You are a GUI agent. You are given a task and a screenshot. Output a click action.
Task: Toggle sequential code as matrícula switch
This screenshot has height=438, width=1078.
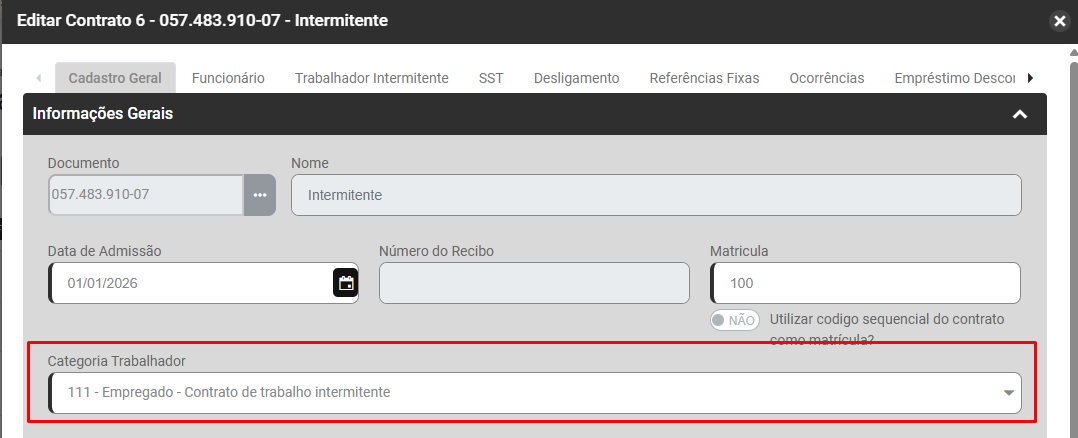[734, 320]
